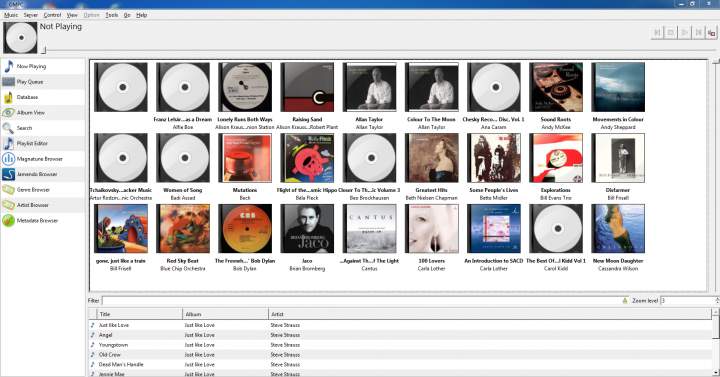Open the Play Queue in sidebar
720x377 pixels.
[x=42, y=82]
